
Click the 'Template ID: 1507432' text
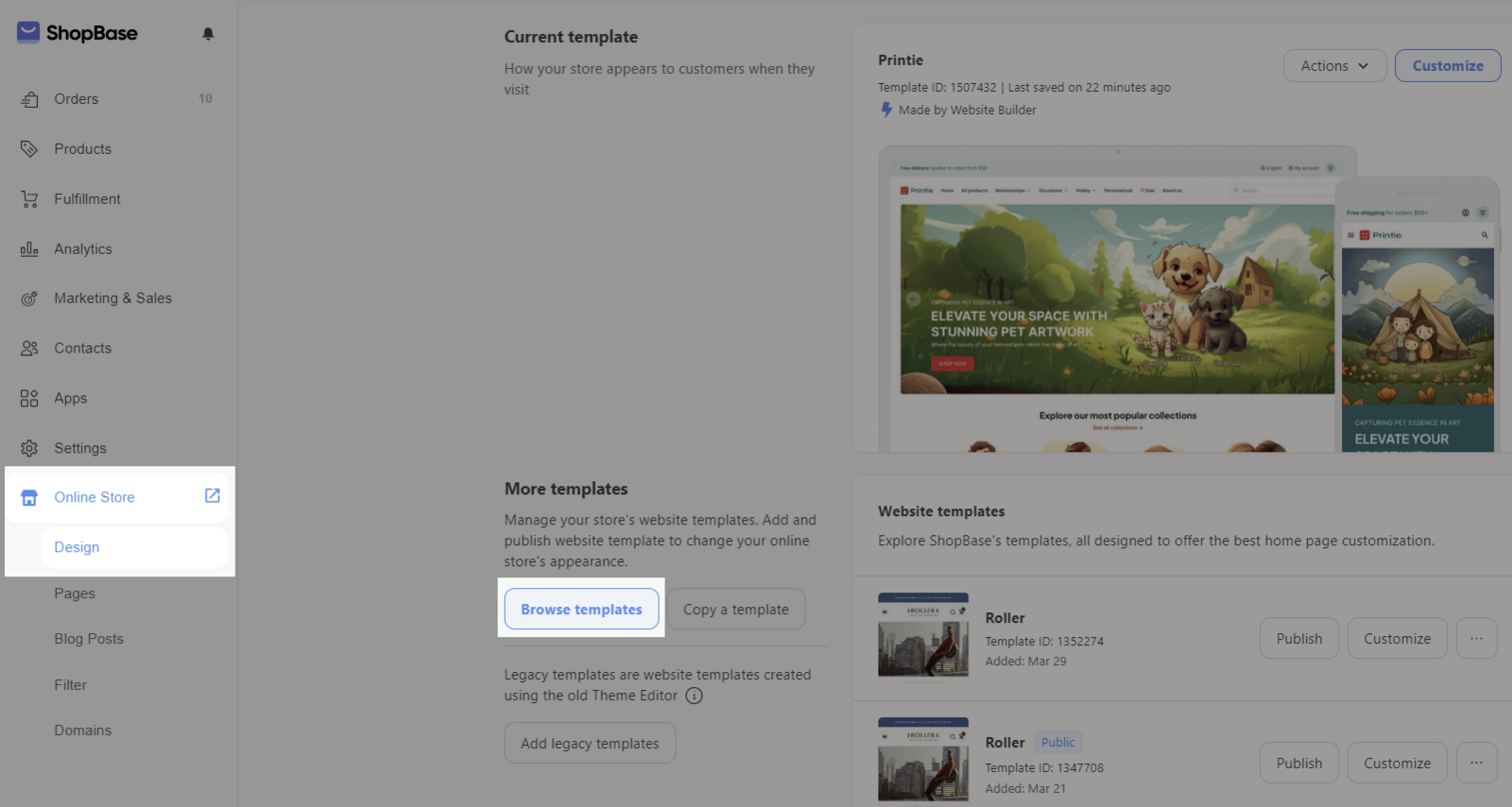937,88
